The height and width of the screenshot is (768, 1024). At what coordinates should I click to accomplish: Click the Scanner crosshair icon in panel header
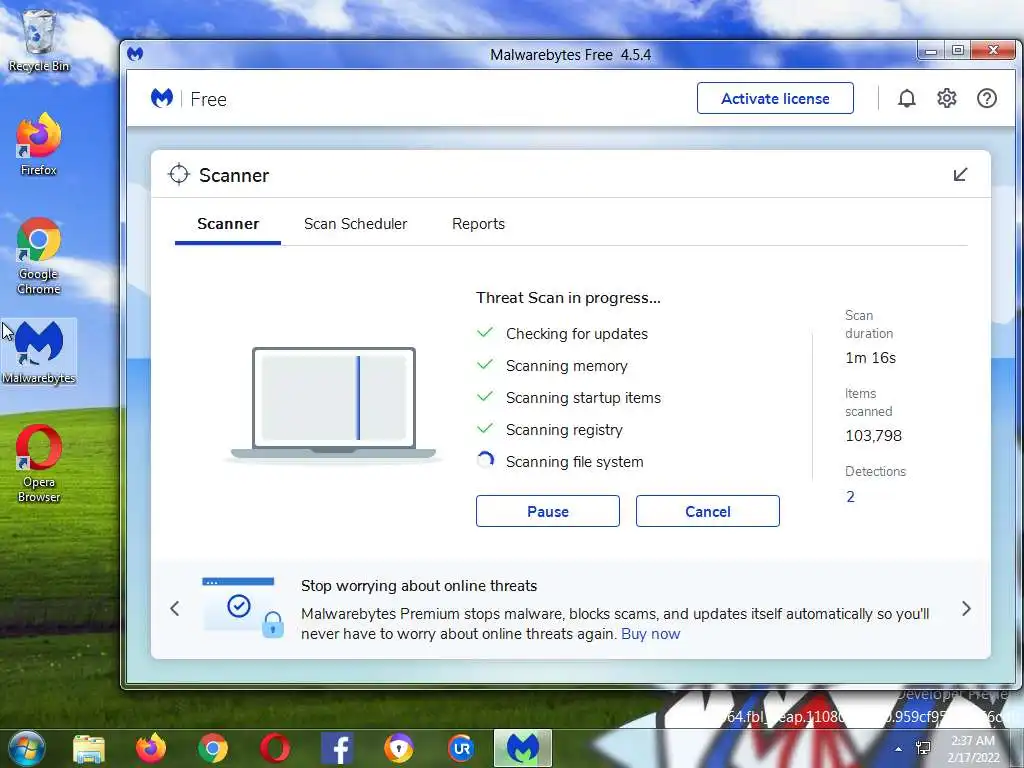point(178,174)
